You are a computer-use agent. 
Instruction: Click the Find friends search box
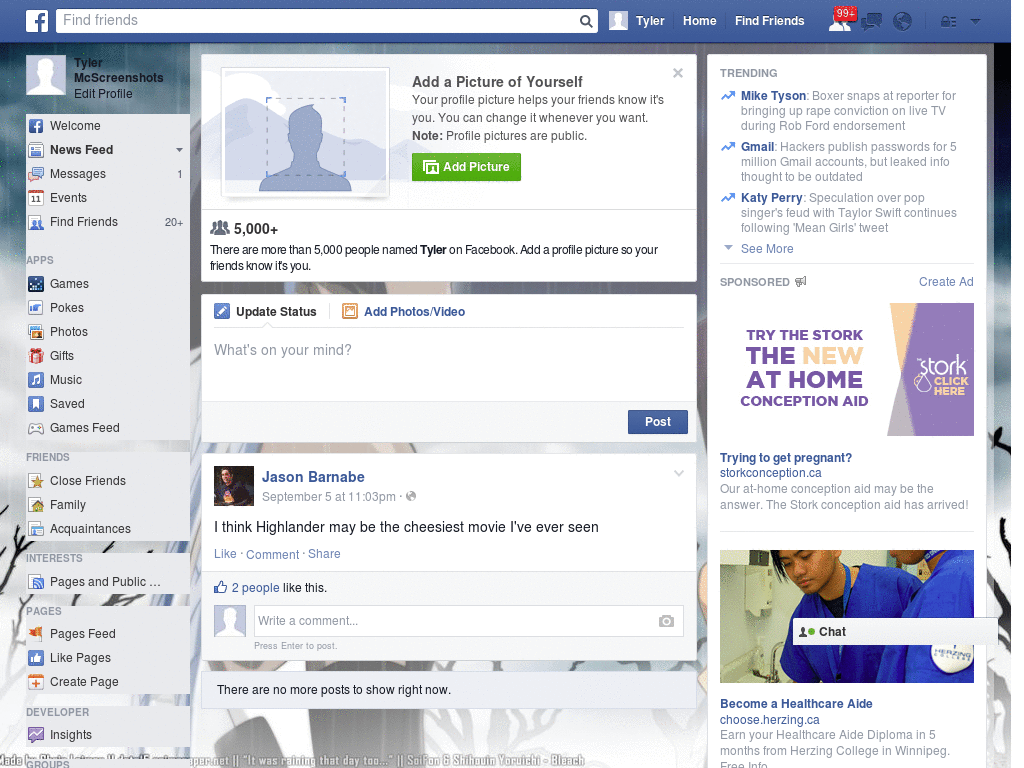[317, 21]
